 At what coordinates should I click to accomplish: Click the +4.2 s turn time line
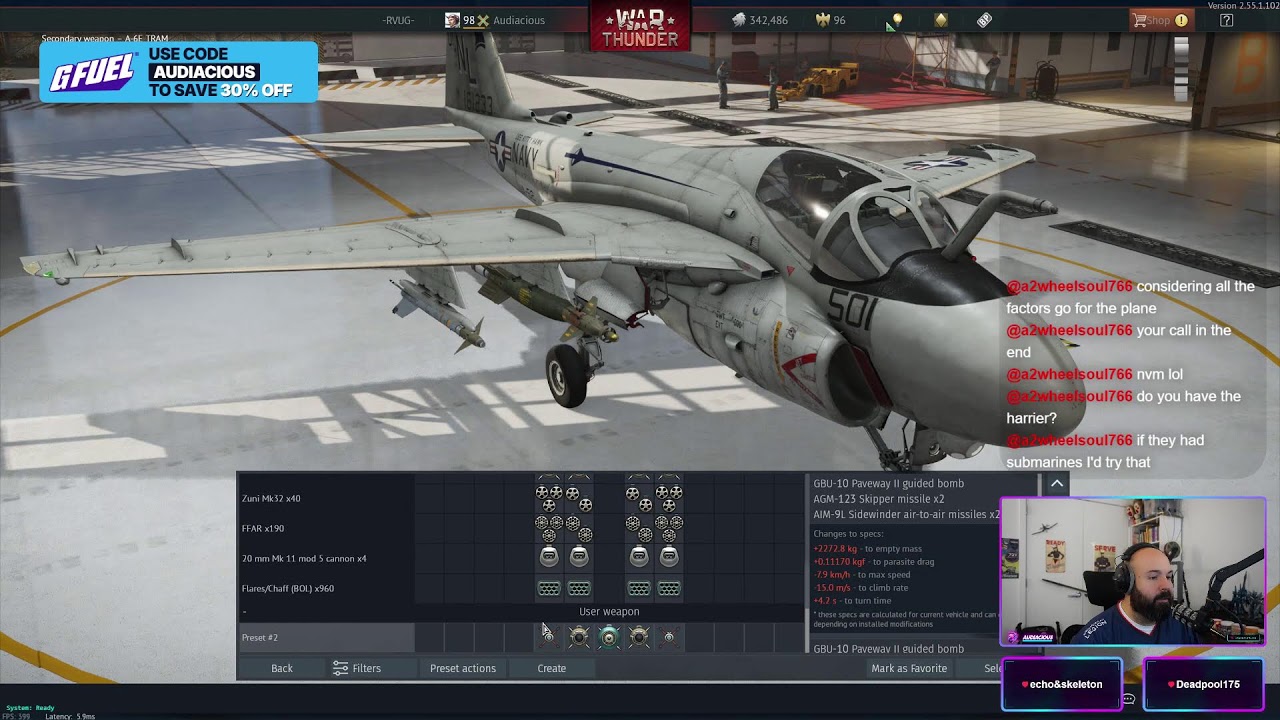pyautogui.click(x=852, y=600)
